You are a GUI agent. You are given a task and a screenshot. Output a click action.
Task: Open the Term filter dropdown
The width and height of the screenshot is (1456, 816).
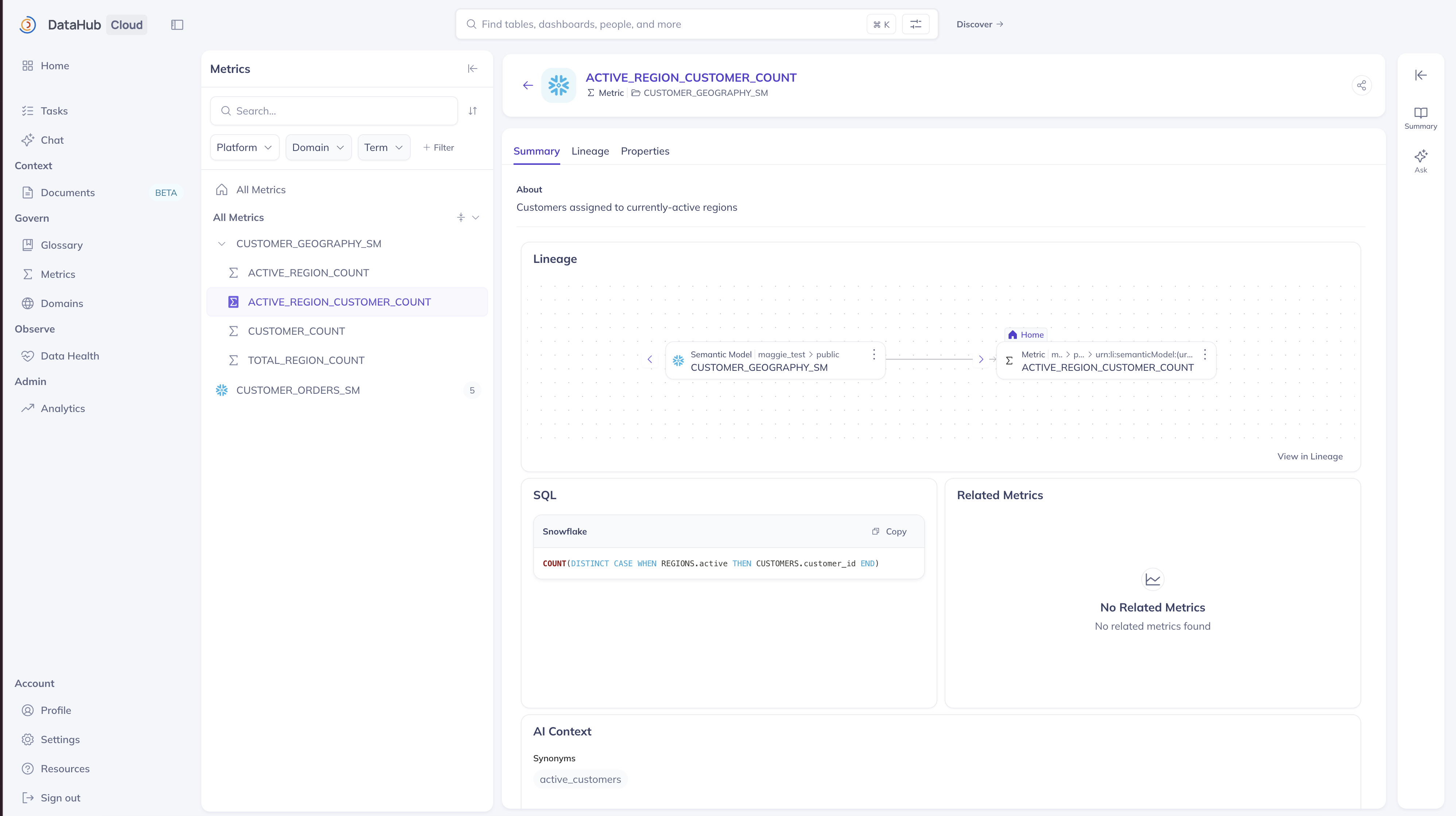(384, 148)
